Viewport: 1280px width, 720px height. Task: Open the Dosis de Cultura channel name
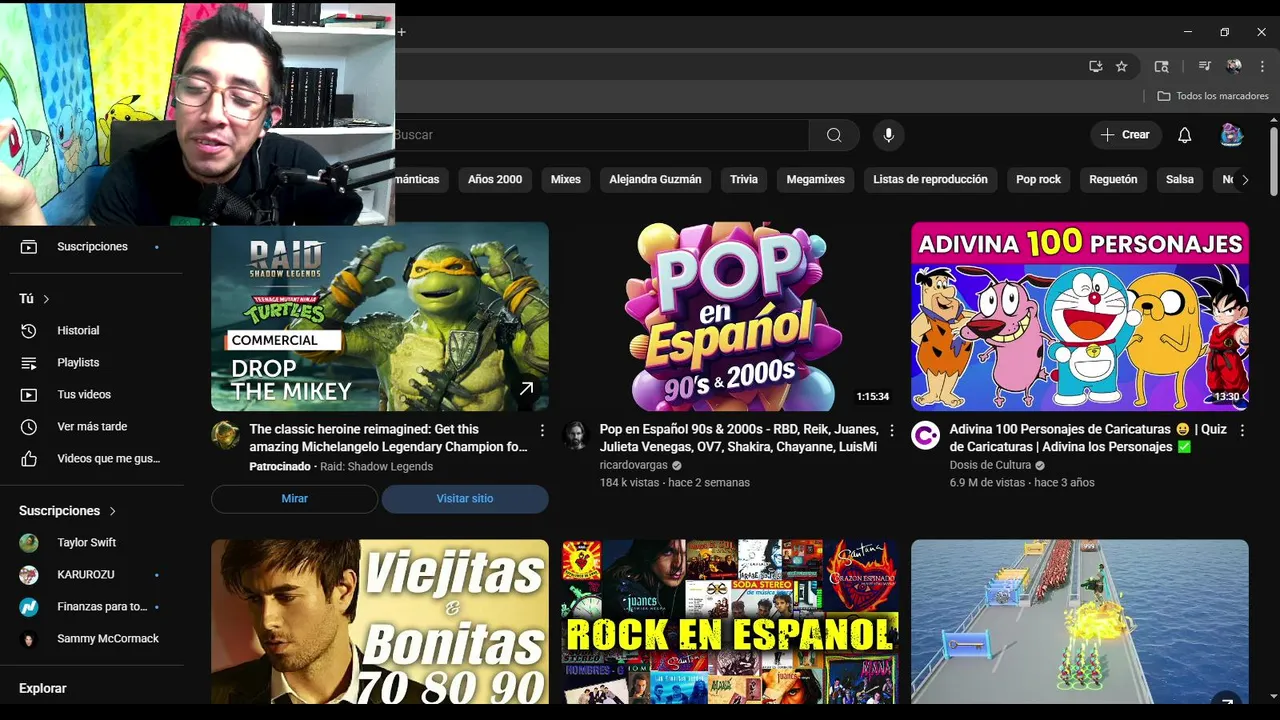pos(990,466)
